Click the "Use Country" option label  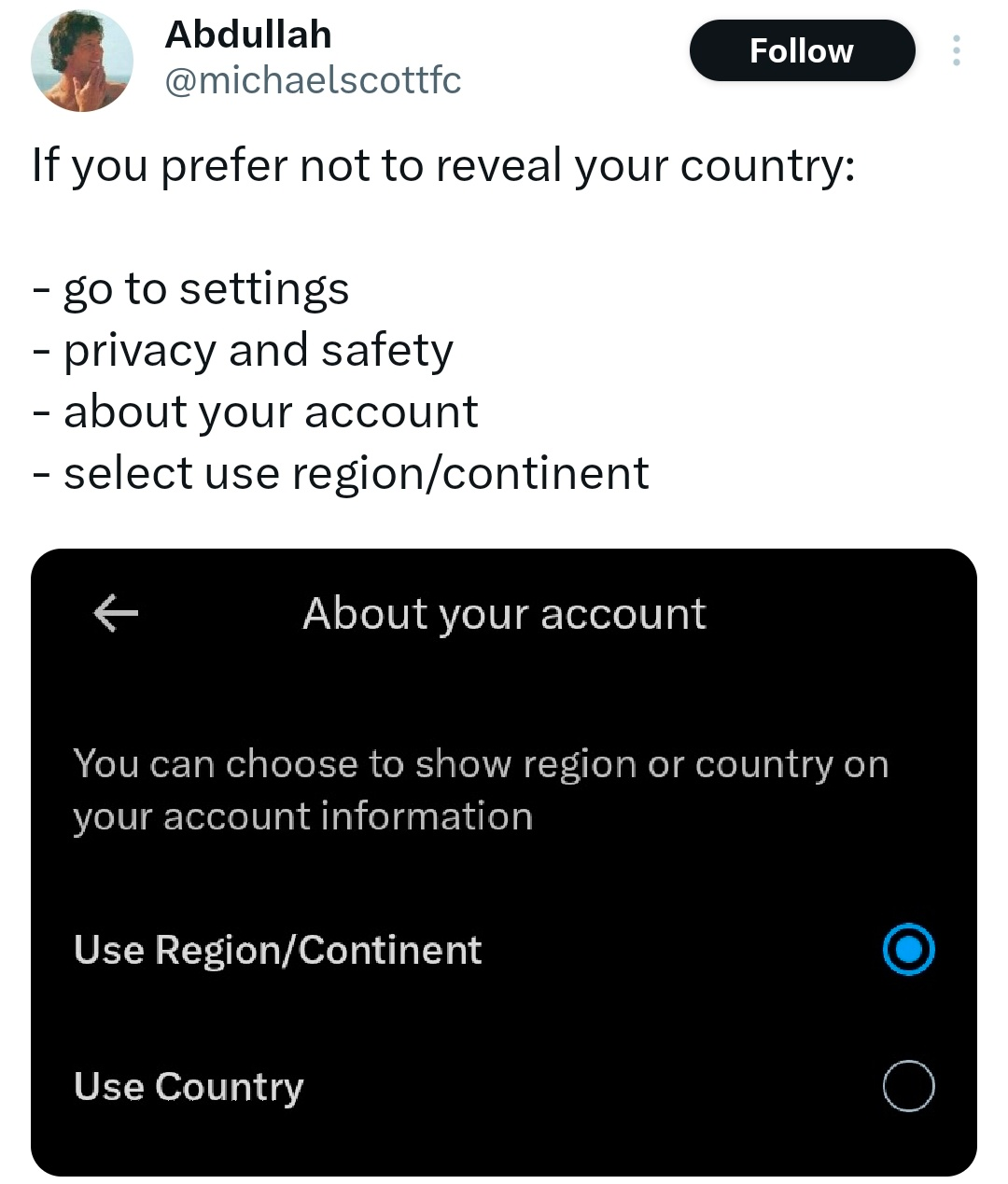(x=189, y=1087)
